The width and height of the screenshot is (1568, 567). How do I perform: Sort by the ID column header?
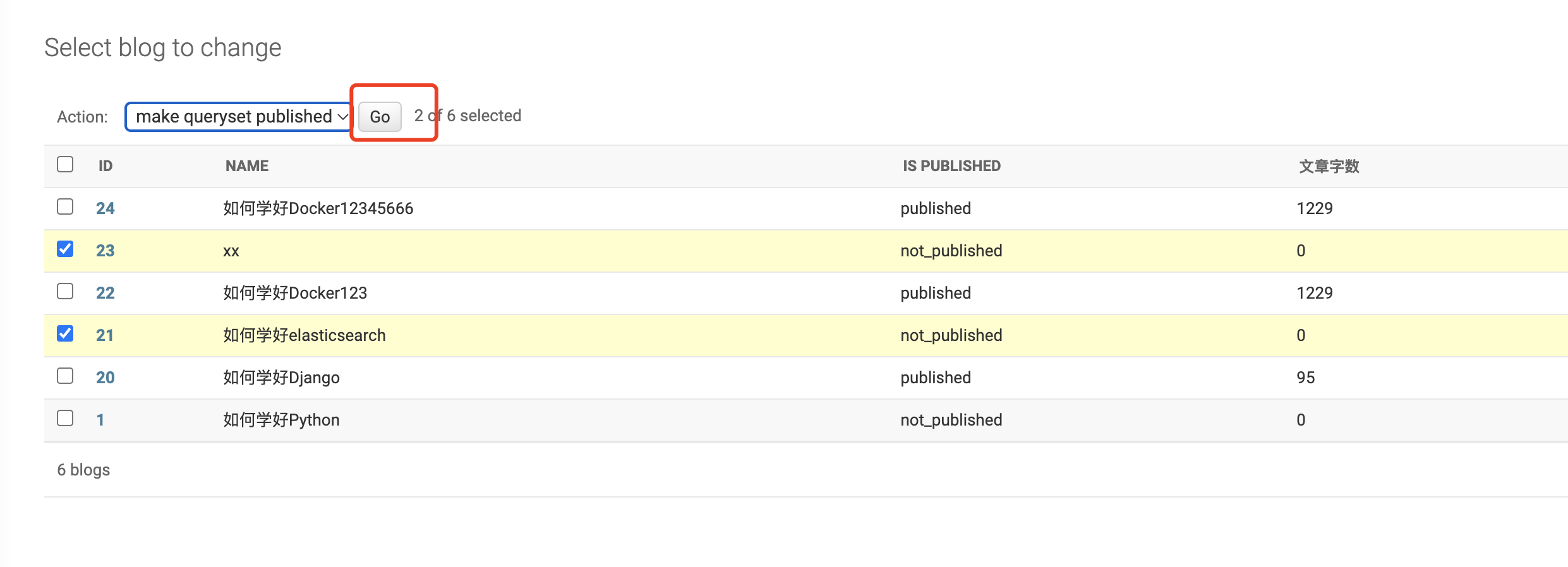click(x=106, y=166)
